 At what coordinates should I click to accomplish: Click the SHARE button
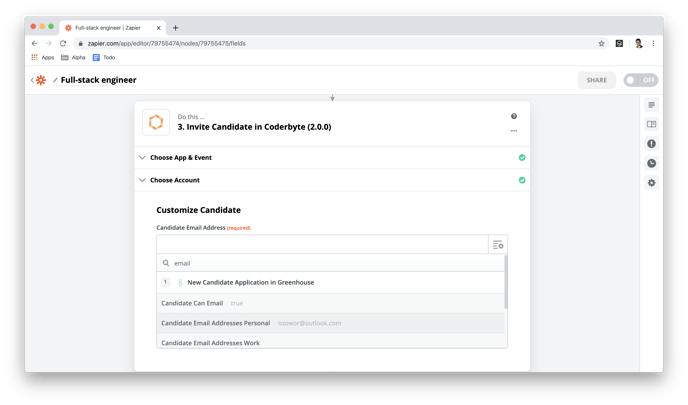click(597, 80)
